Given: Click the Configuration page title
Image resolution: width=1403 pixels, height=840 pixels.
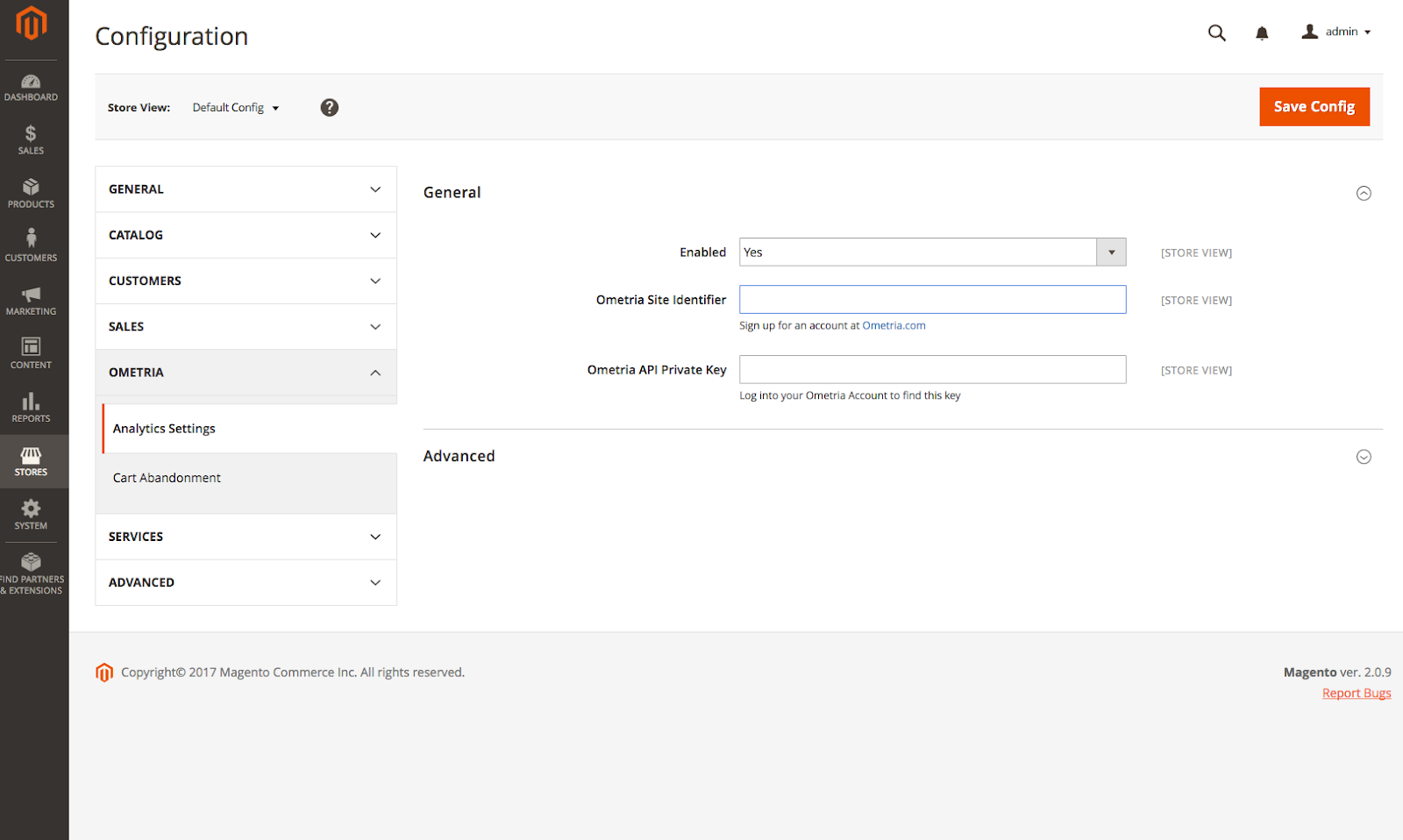Looking at the screenshot, I should tap(172, 36).
